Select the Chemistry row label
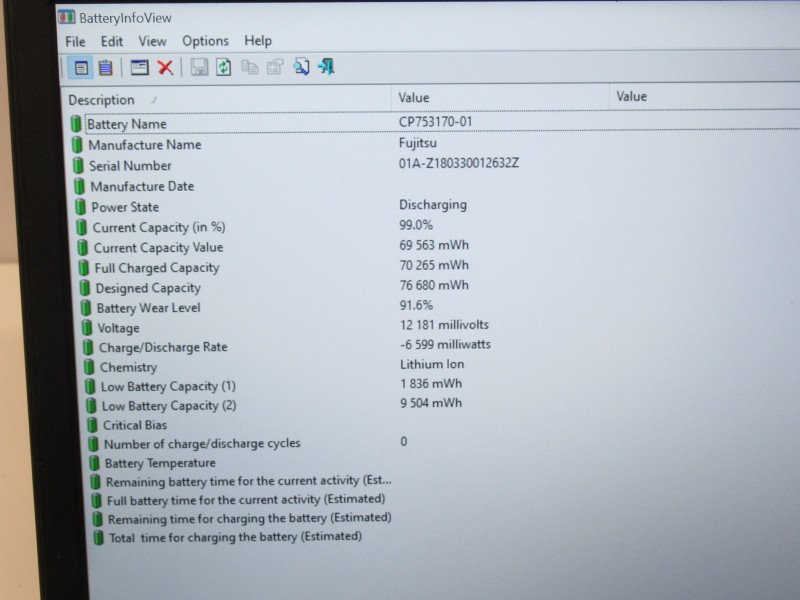800x600 pixels. [128, 367]
